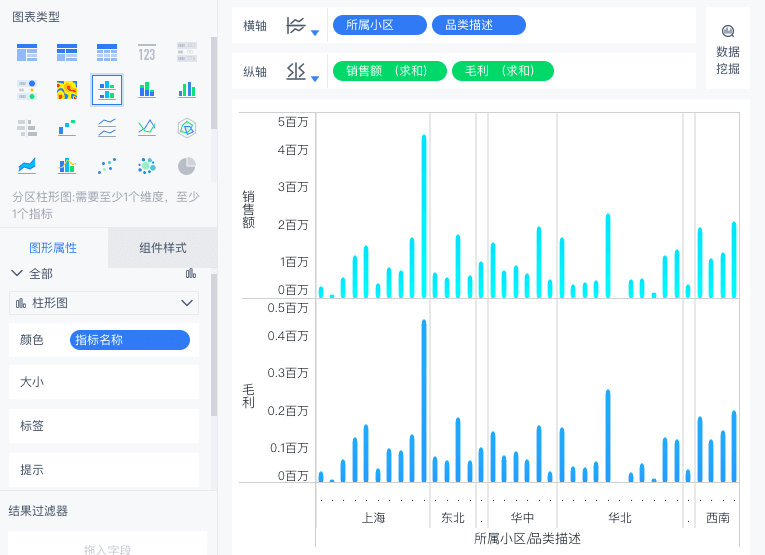This screenshot has width=765, height=555.
Task: Switch to the 图形属性 tab
Action: 53,248
